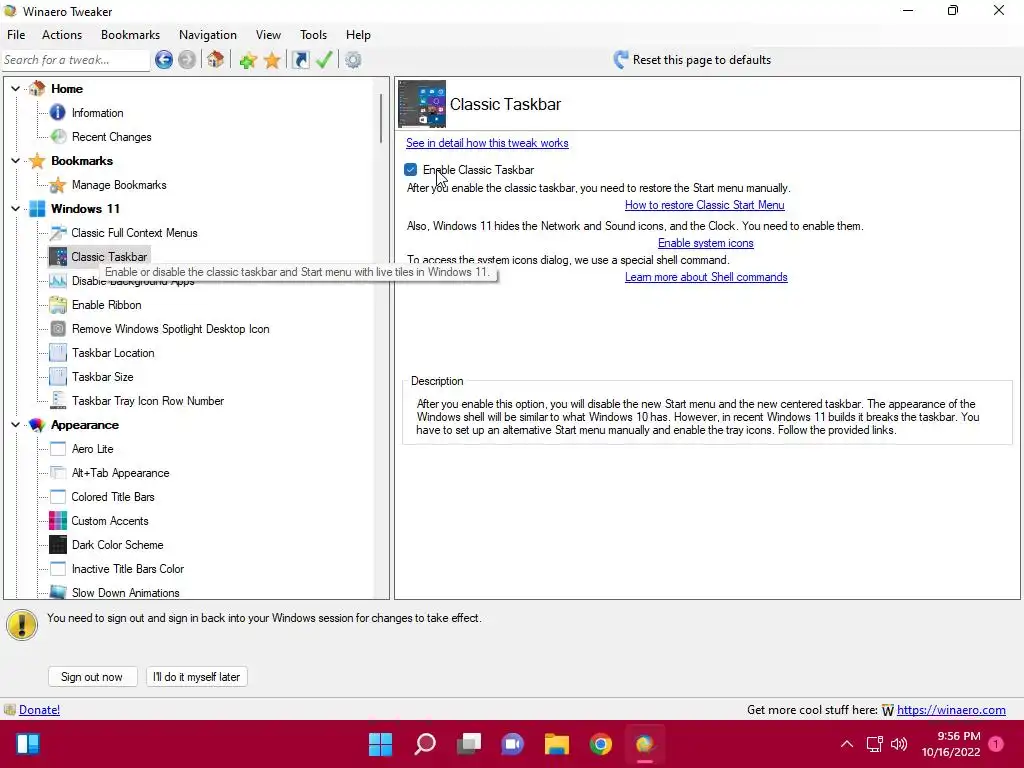Image resolution: width=1024 pixels, height=768 pixels.
Task: Open the View menu
Action: [x=268, y=35]
